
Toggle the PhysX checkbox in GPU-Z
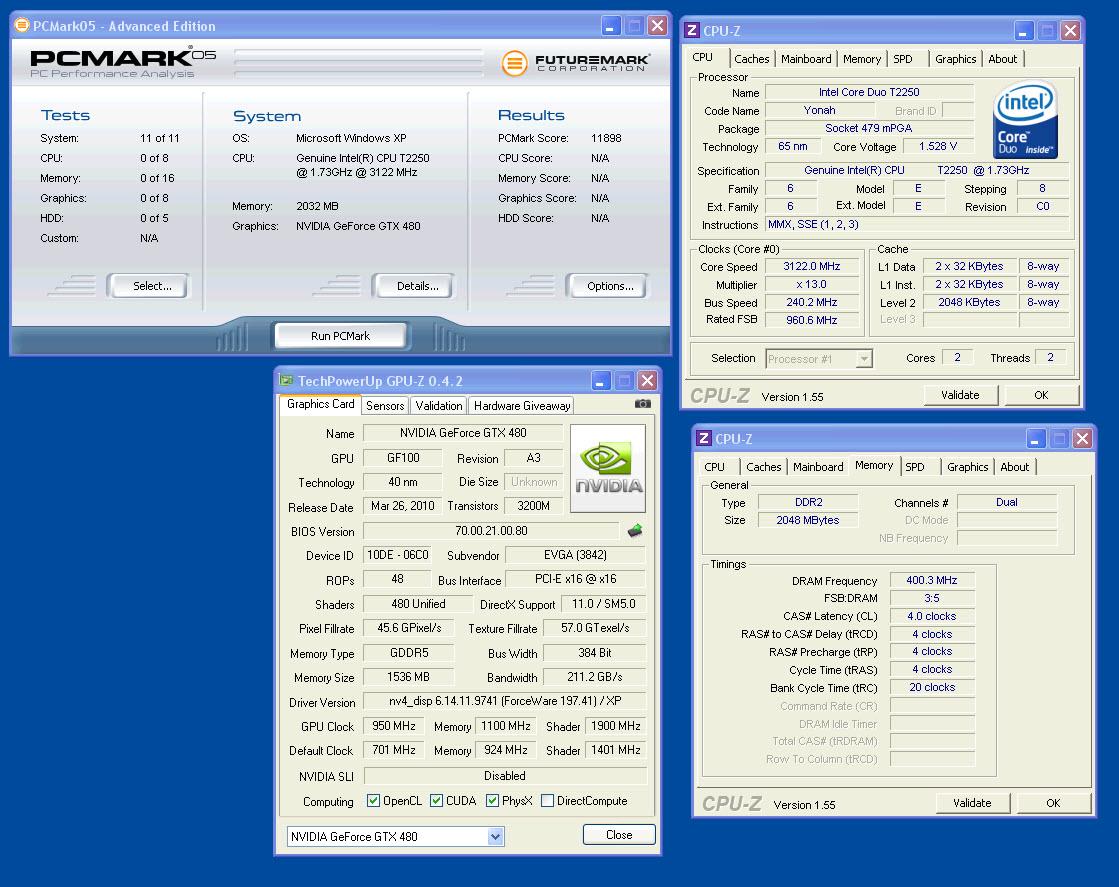pos(492,801)
